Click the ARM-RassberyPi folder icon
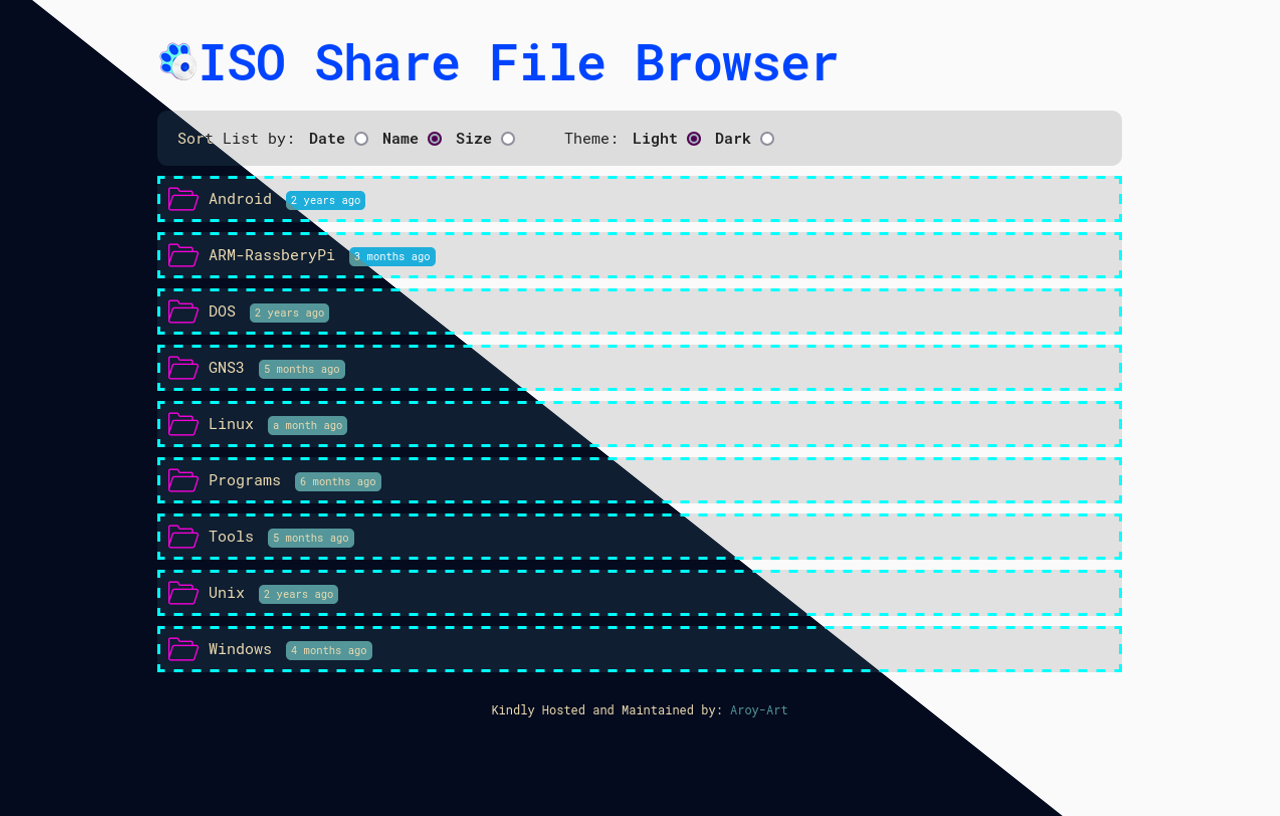Screen dimensions: 1280x816 coord(183,255)
